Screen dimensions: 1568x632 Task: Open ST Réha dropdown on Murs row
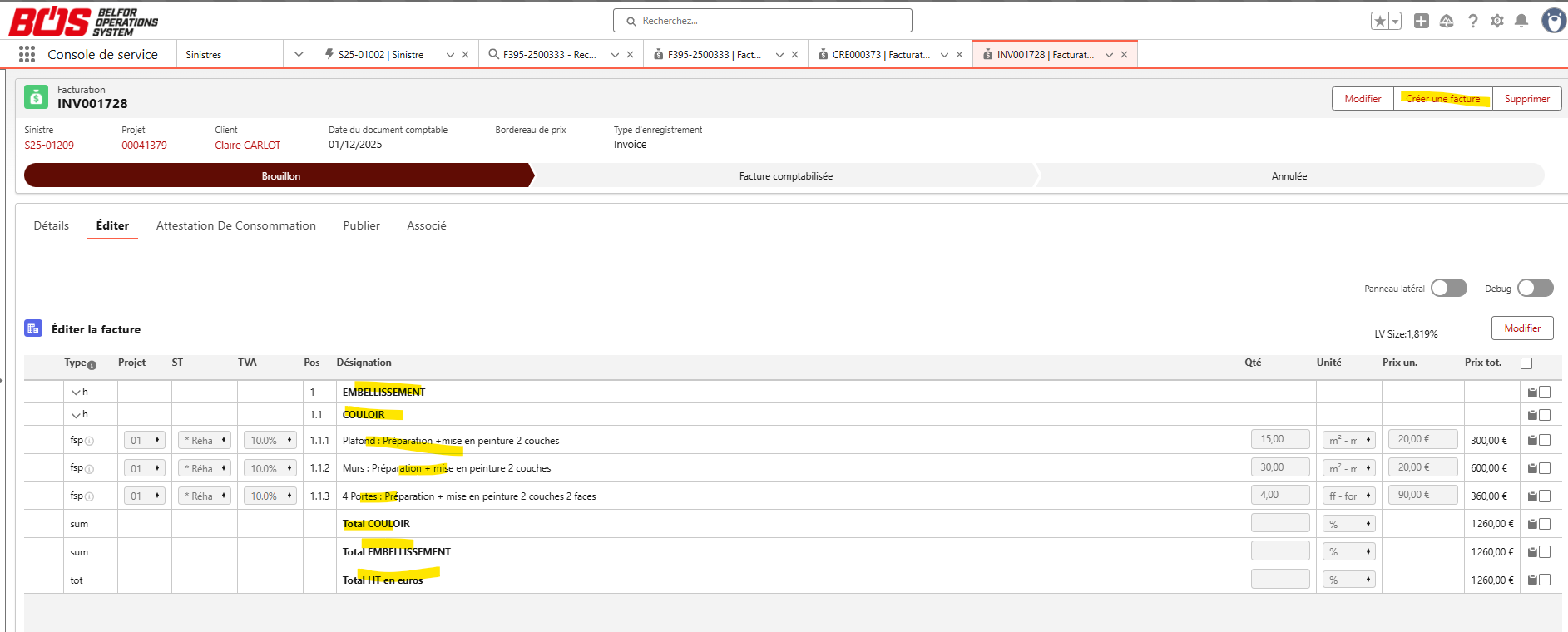(x=205, y=468)
